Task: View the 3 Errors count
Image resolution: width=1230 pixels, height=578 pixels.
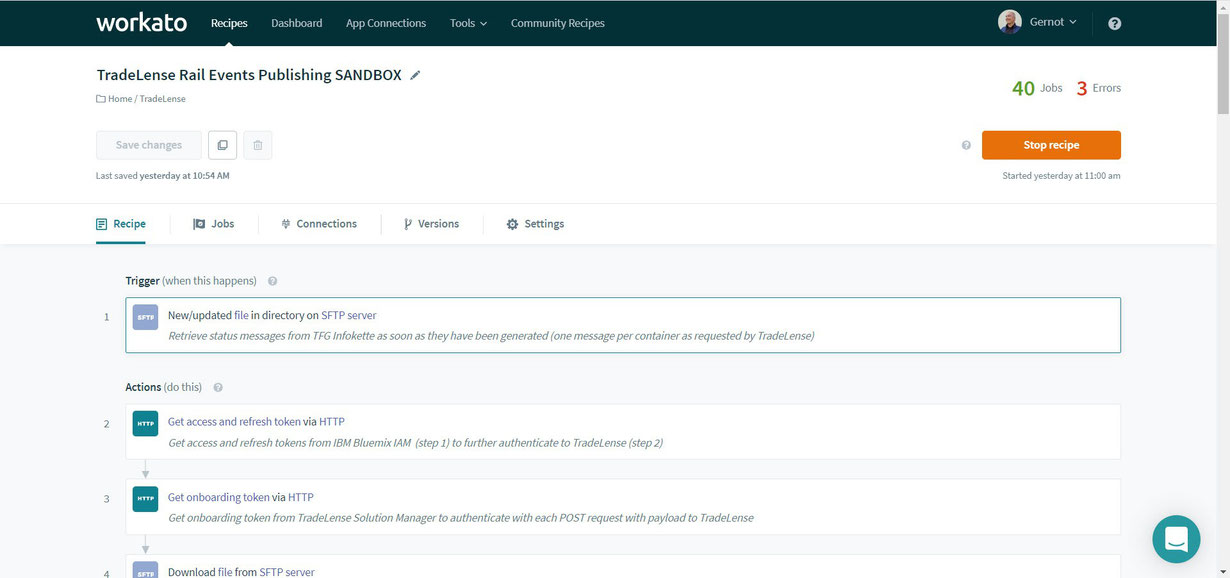Action: (x=1098, y=88)
